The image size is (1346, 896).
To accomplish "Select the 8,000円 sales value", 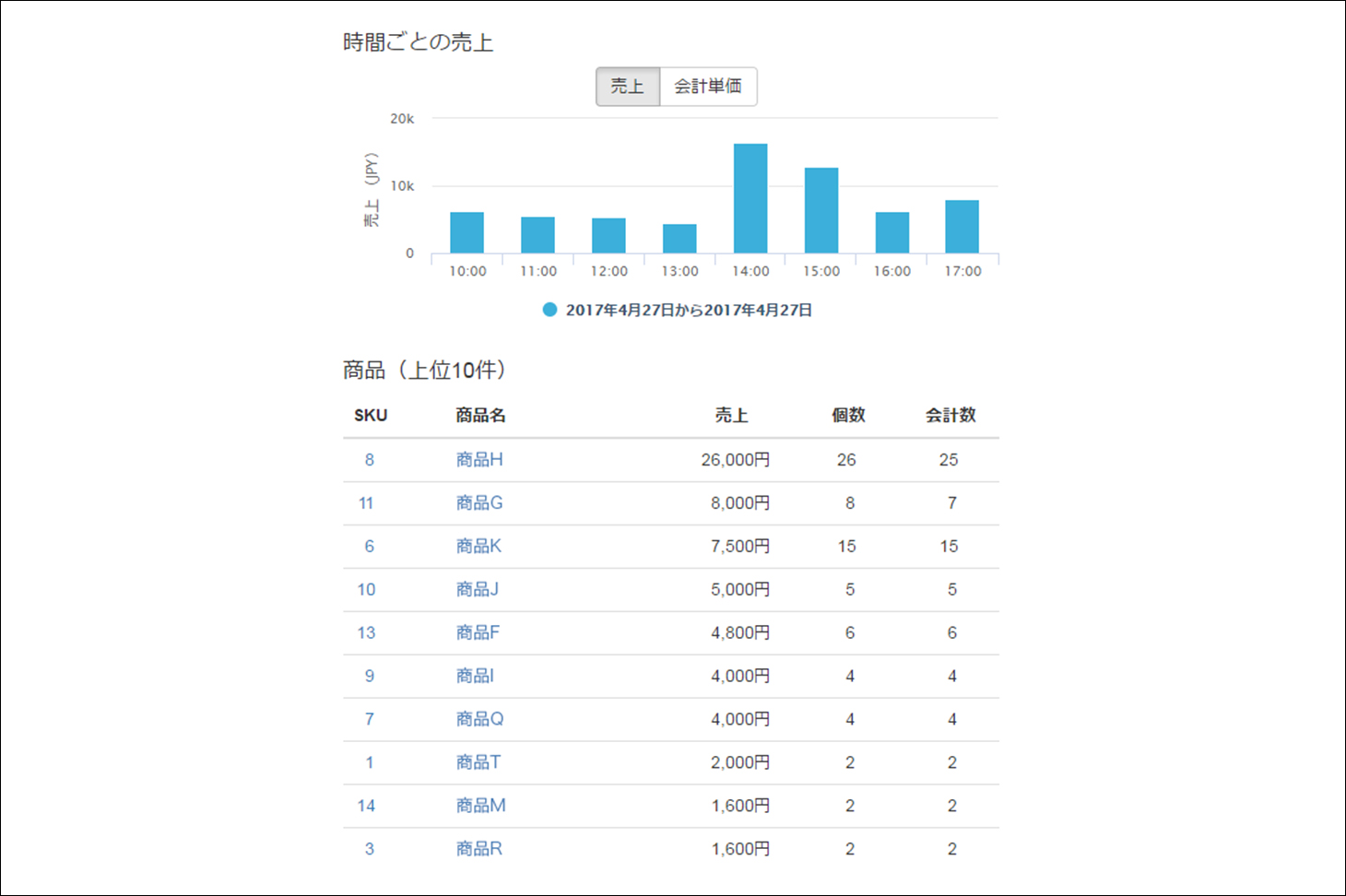I will (x=740, y=503).
